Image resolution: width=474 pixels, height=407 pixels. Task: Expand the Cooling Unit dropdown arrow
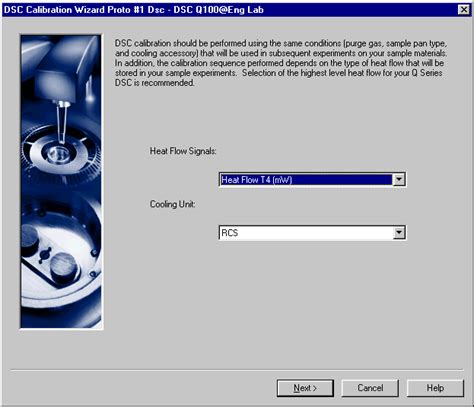pos(399,233)
